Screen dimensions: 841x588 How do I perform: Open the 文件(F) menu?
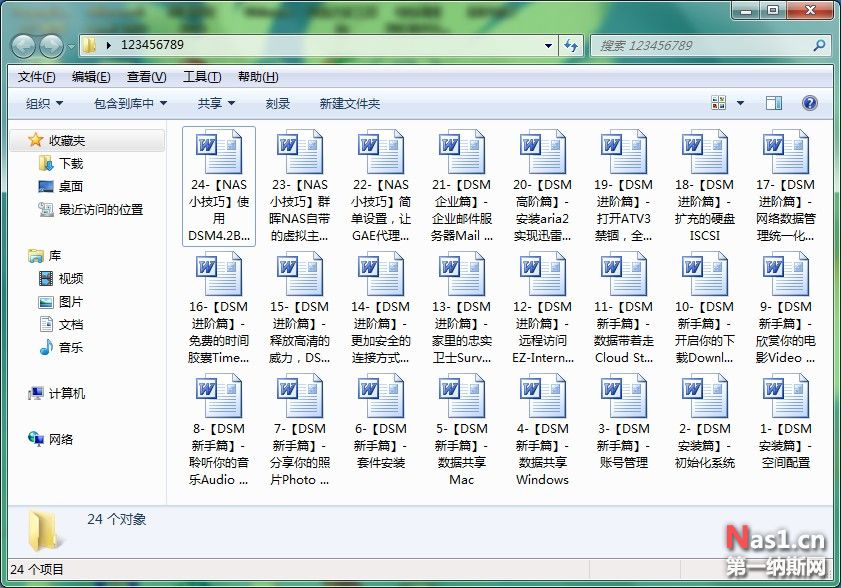click(x=36, y=77)
